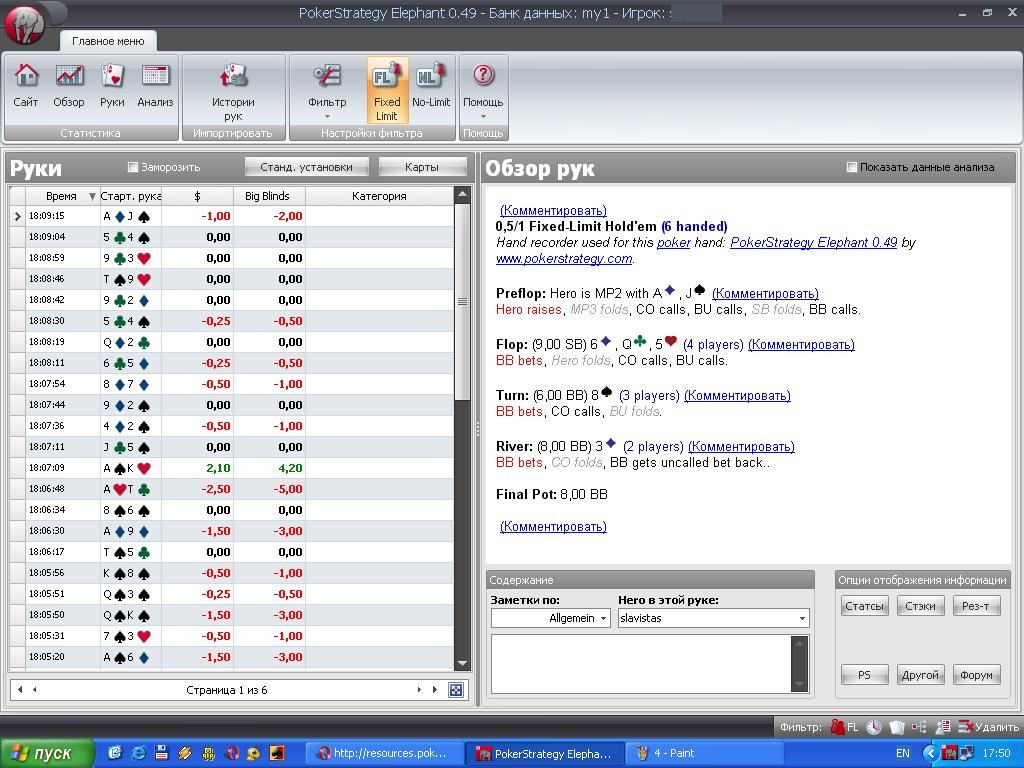Open the www.pokerstrategy.com link
Screen dimensions: 1024x768
564,259
